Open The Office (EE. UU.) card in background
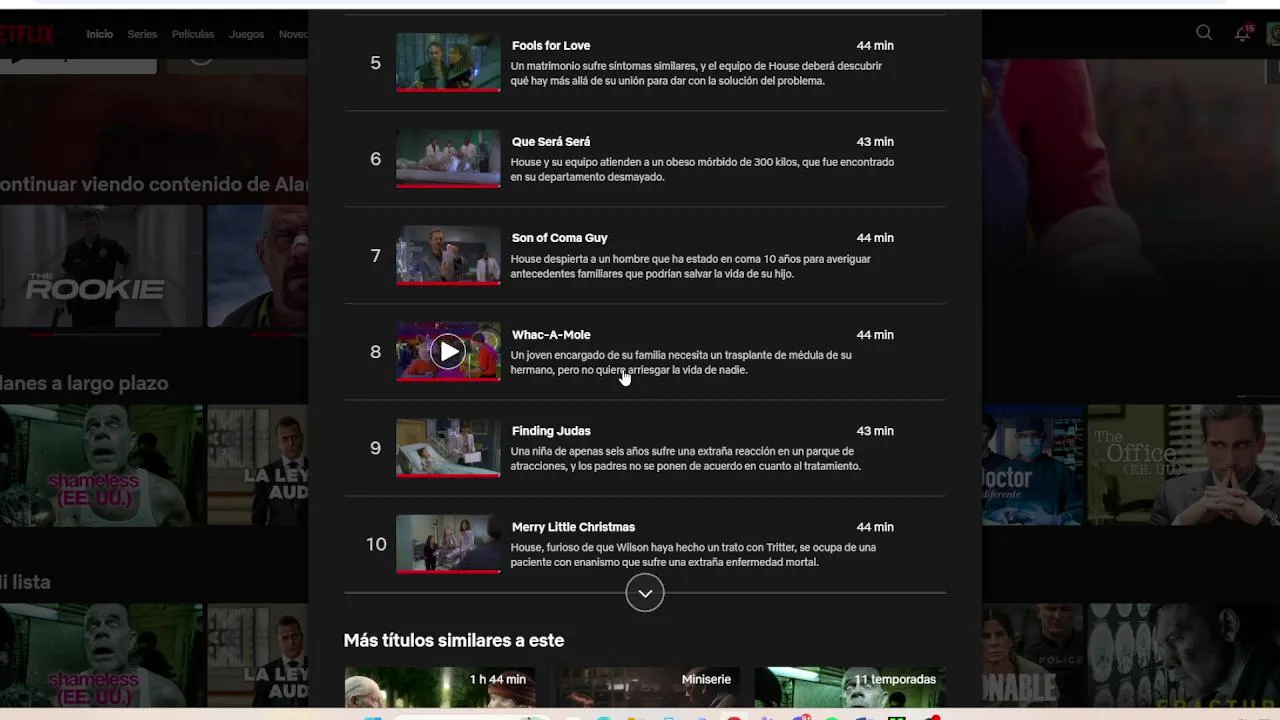This screenshot has height=720, width=1280. [x=1183, y=465]
